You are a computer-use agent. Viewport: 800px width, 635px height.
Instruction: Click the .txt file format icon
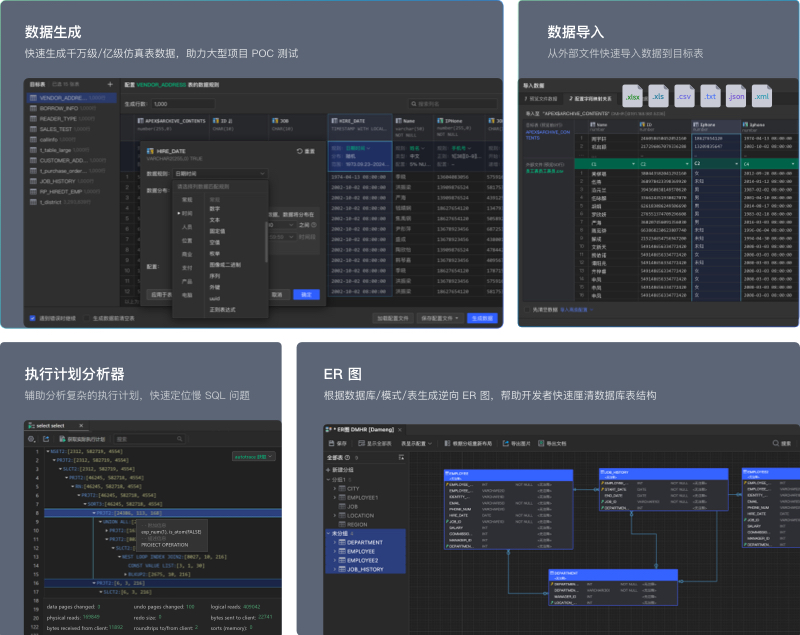coord(710,96)
